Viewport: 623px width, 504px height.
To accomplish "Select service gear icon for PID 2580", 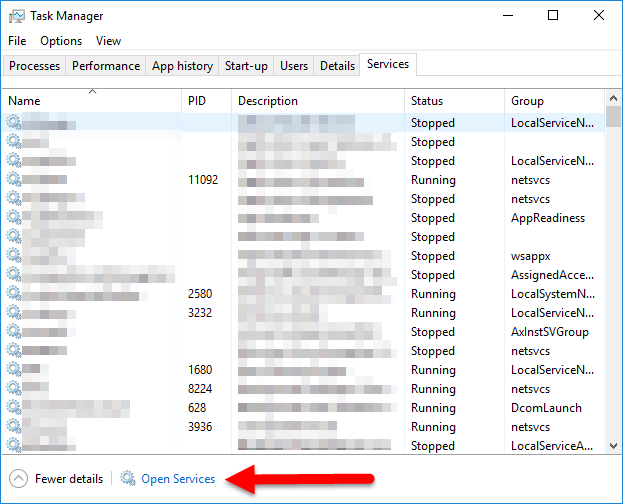I will click(x=14, y=293).
